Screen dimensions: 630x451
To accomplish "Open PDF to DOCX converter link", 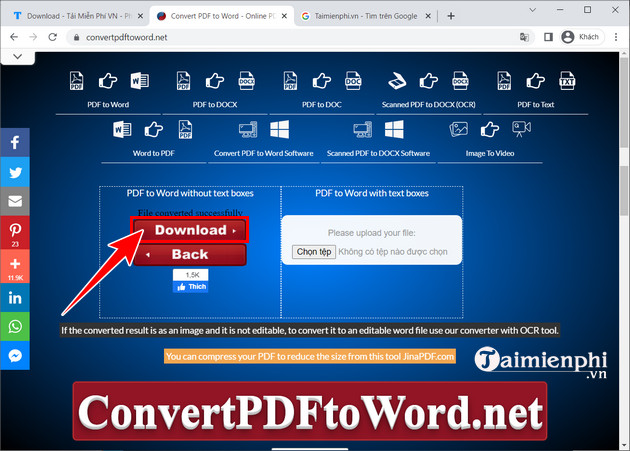I will (x=215, y=105).
